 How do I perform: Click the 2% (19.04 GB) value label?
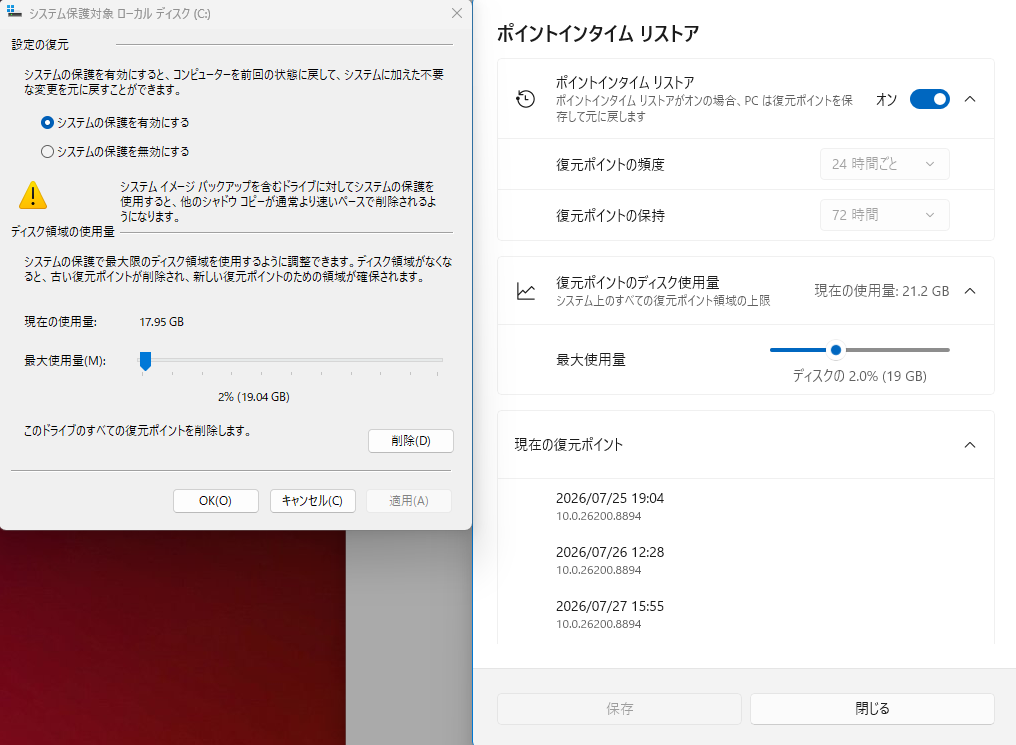(253, 396)
